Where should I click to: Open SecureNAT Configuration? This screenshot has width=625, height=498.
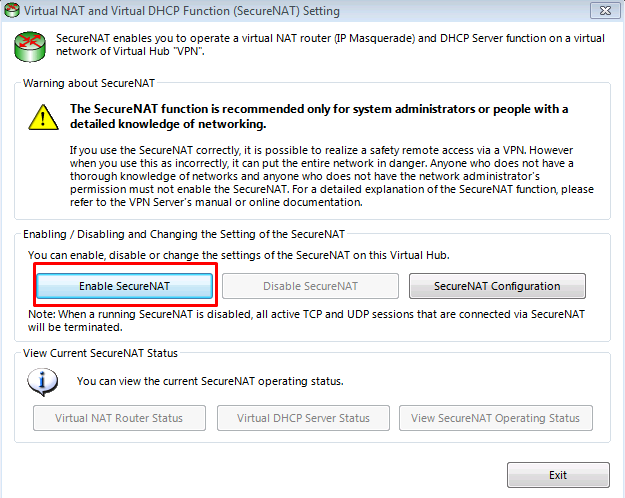click(497, 286)
